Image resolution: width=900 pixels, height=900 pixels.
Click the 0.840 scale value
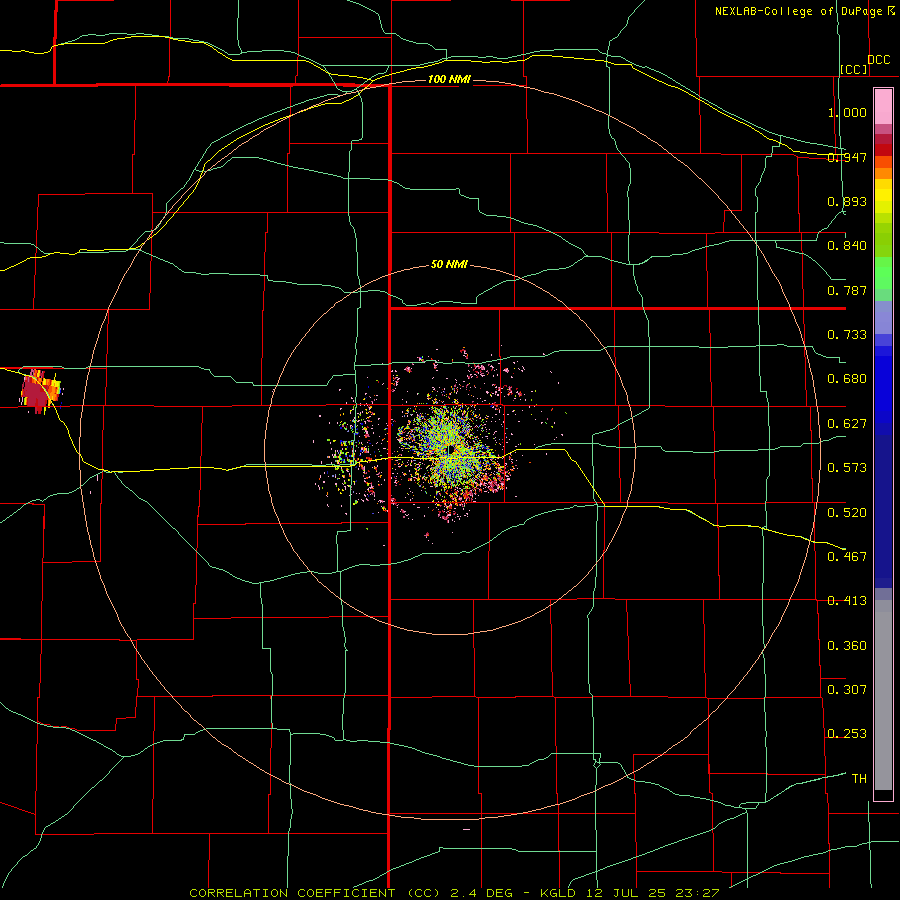click(x=847, y=246)
